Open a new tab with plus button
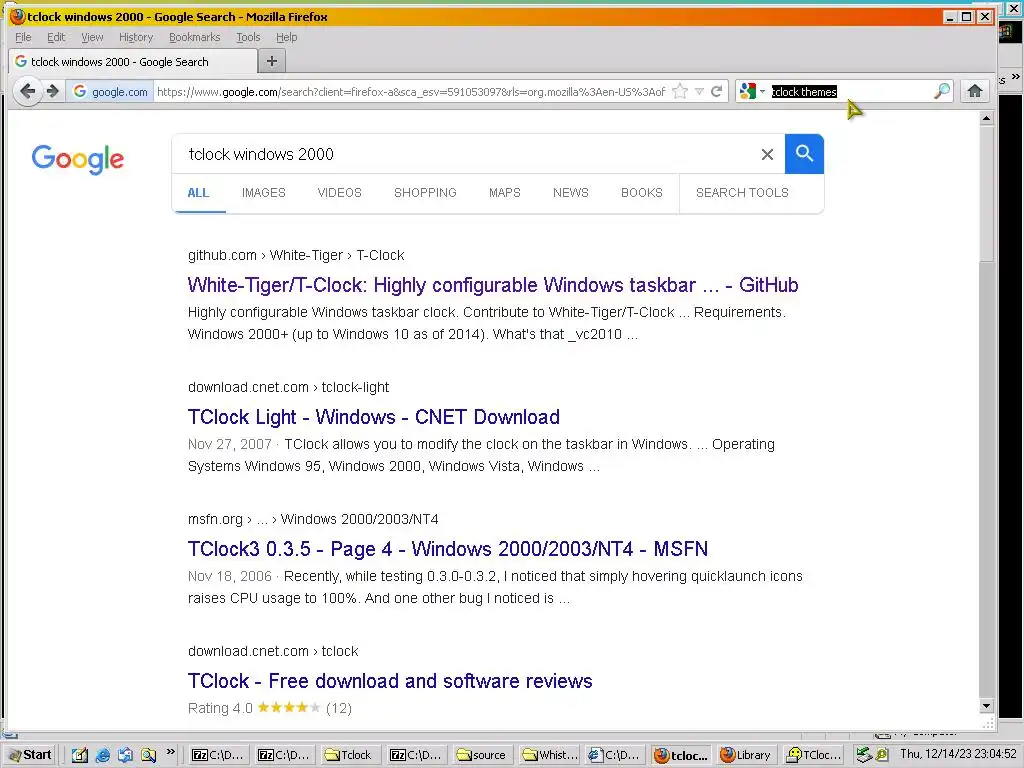This screenshot has width=1024, height=768. click(272, 61)
